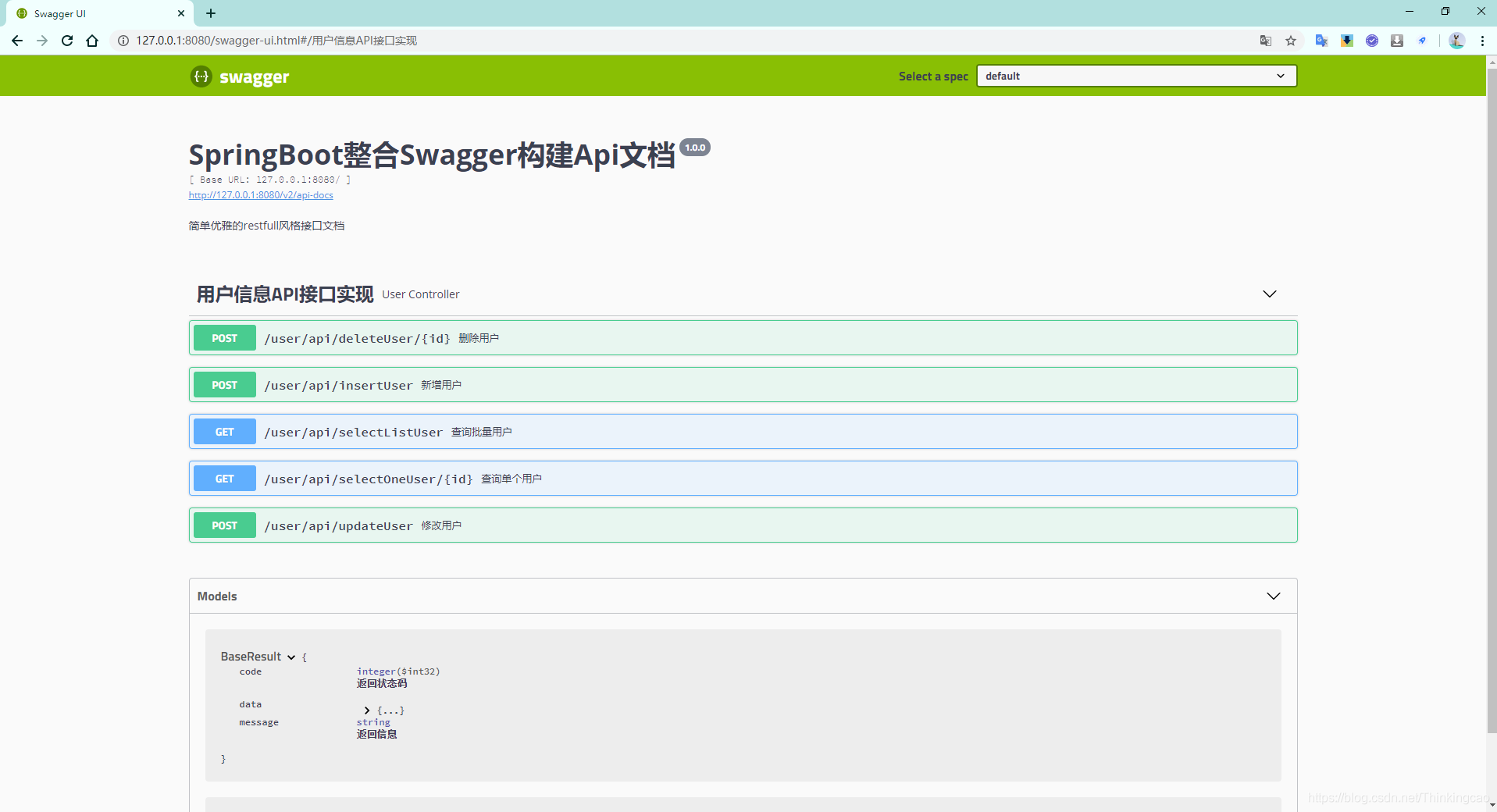Click the browser back arrow

tap(17, 41)
